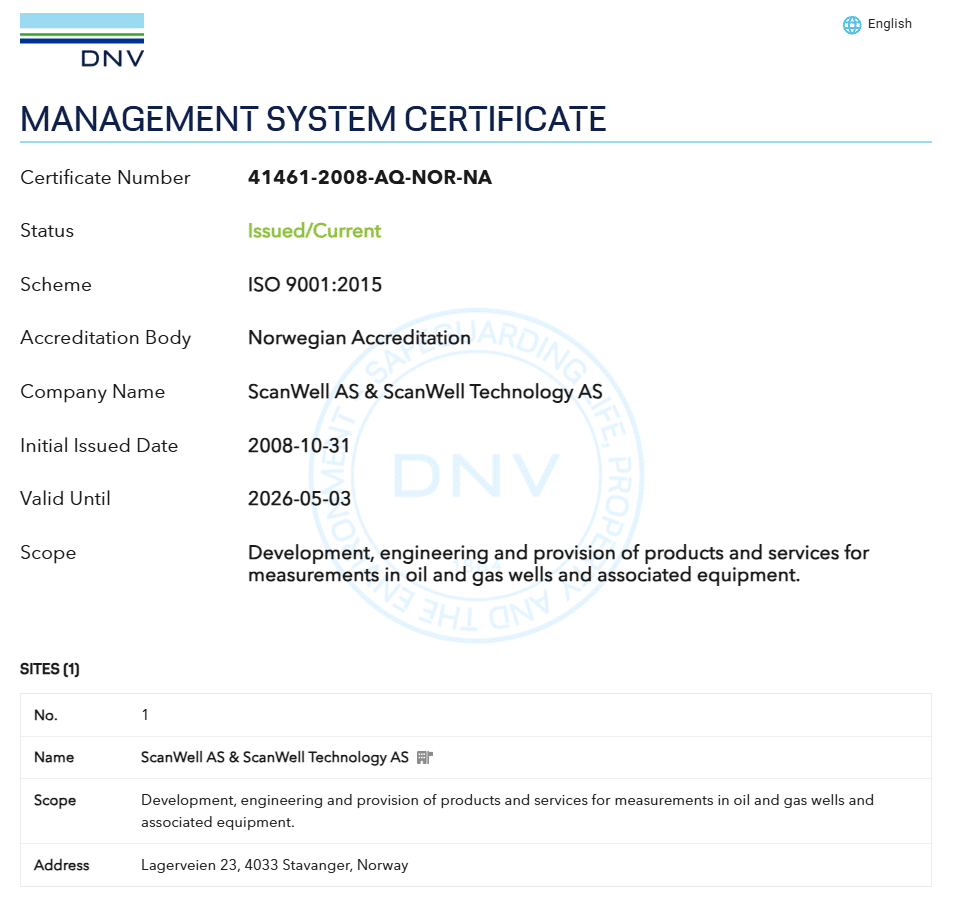Click the DNV logo at top
977x898 pixels.
click(82, 40)
